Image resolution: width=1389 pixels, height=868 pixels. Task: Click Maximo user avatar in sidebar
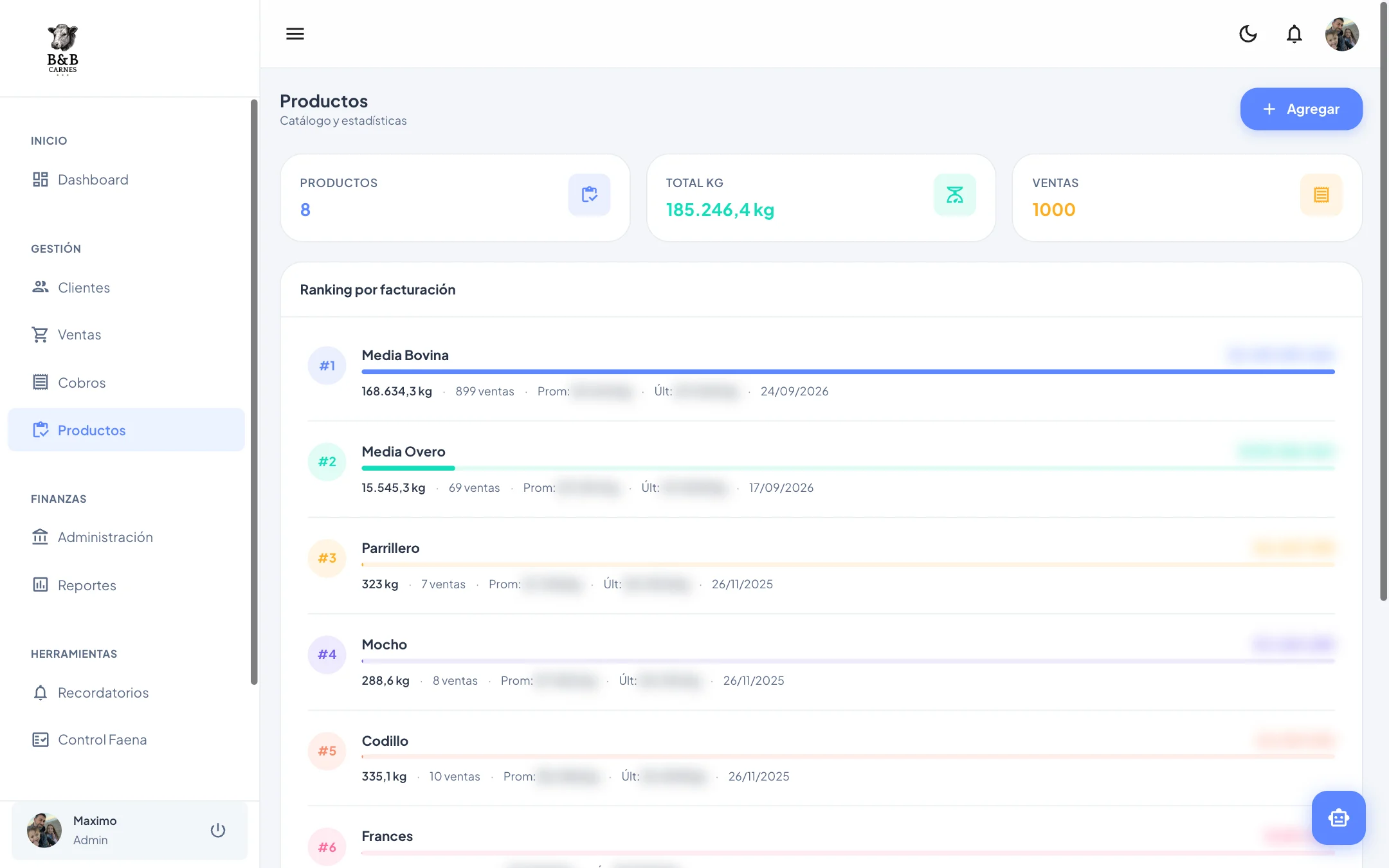click(x=44, y=830)
